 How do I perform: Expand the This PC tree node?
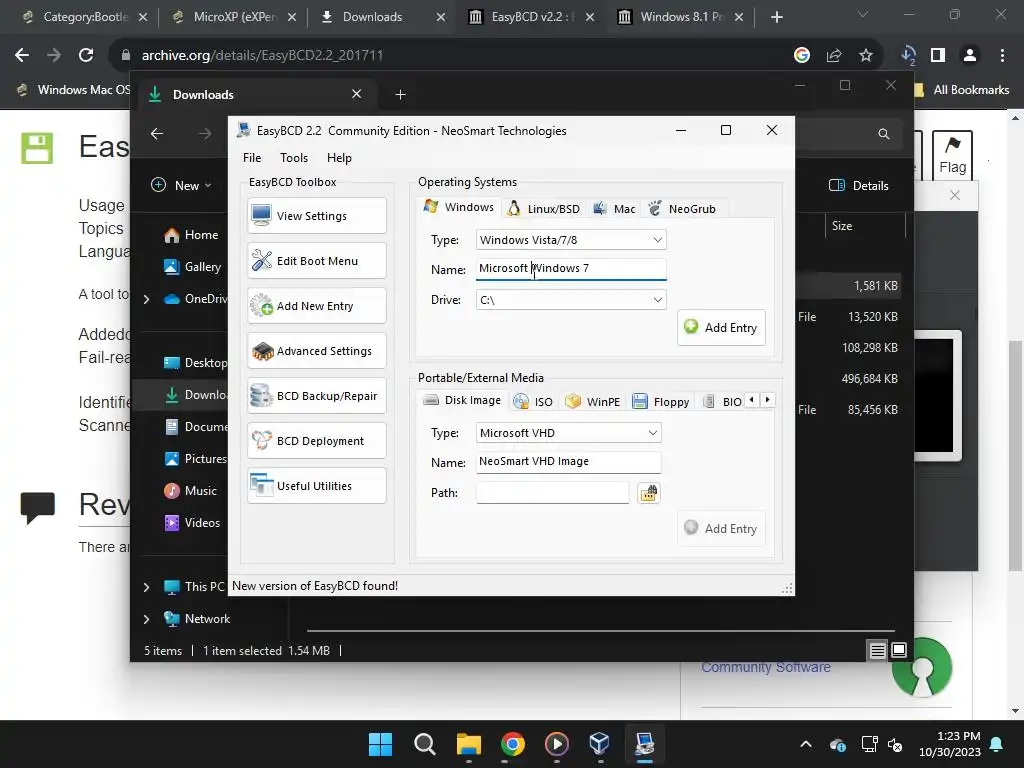[147, 587]
